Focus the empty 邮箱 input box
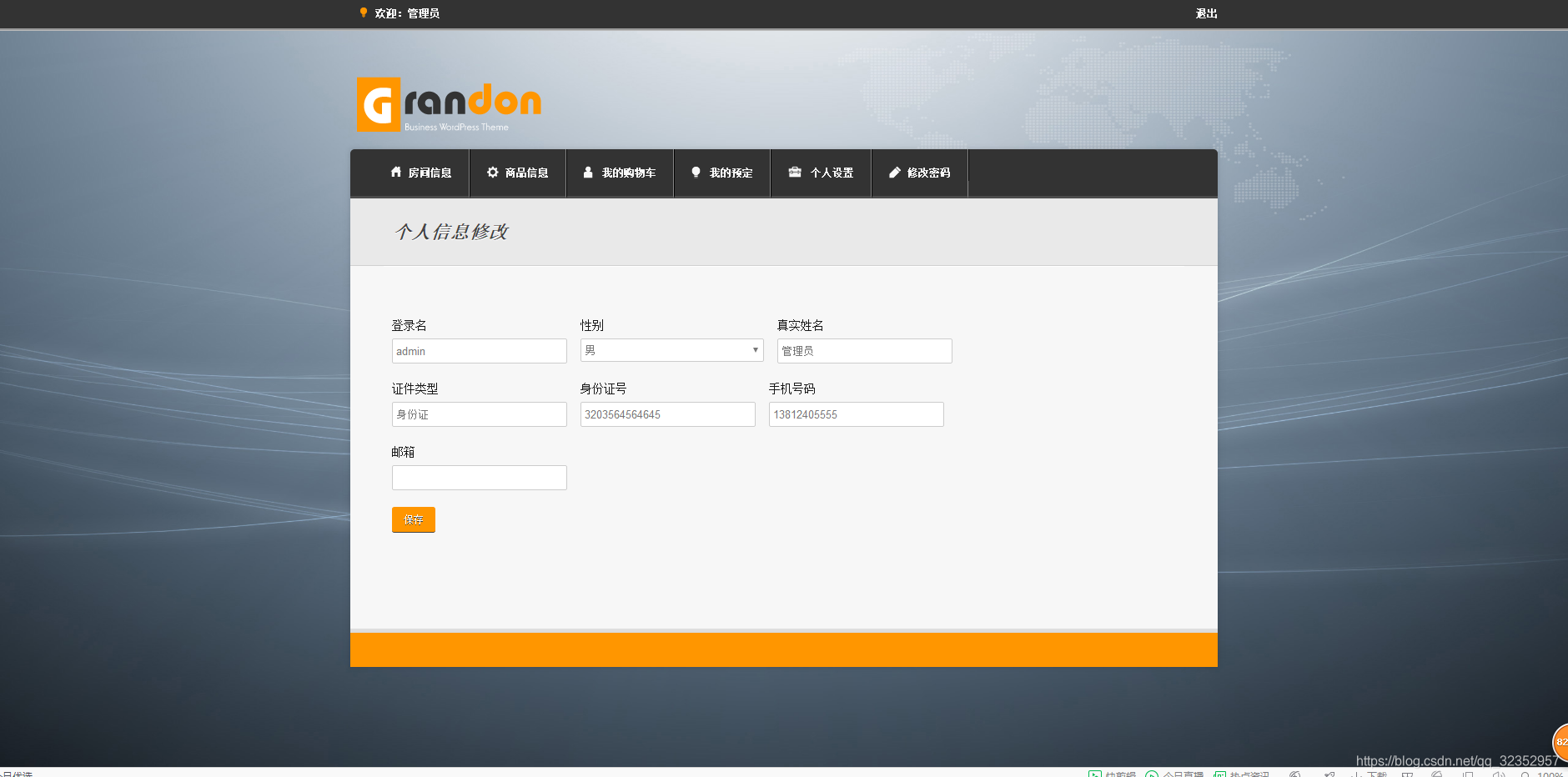1568x777 pixels. [x=480, y=478]
